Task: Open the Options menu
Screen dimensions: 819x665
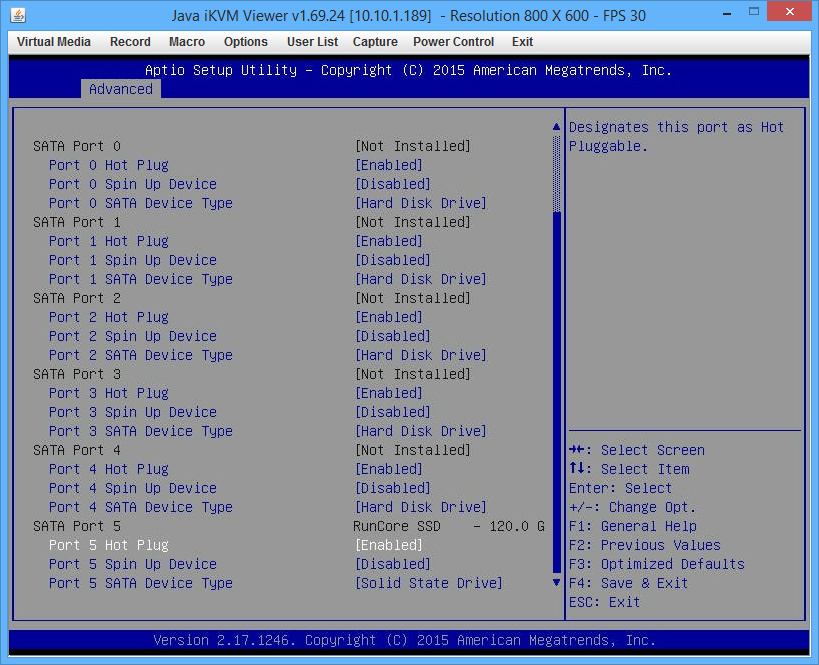Action: tap(245, 42)
